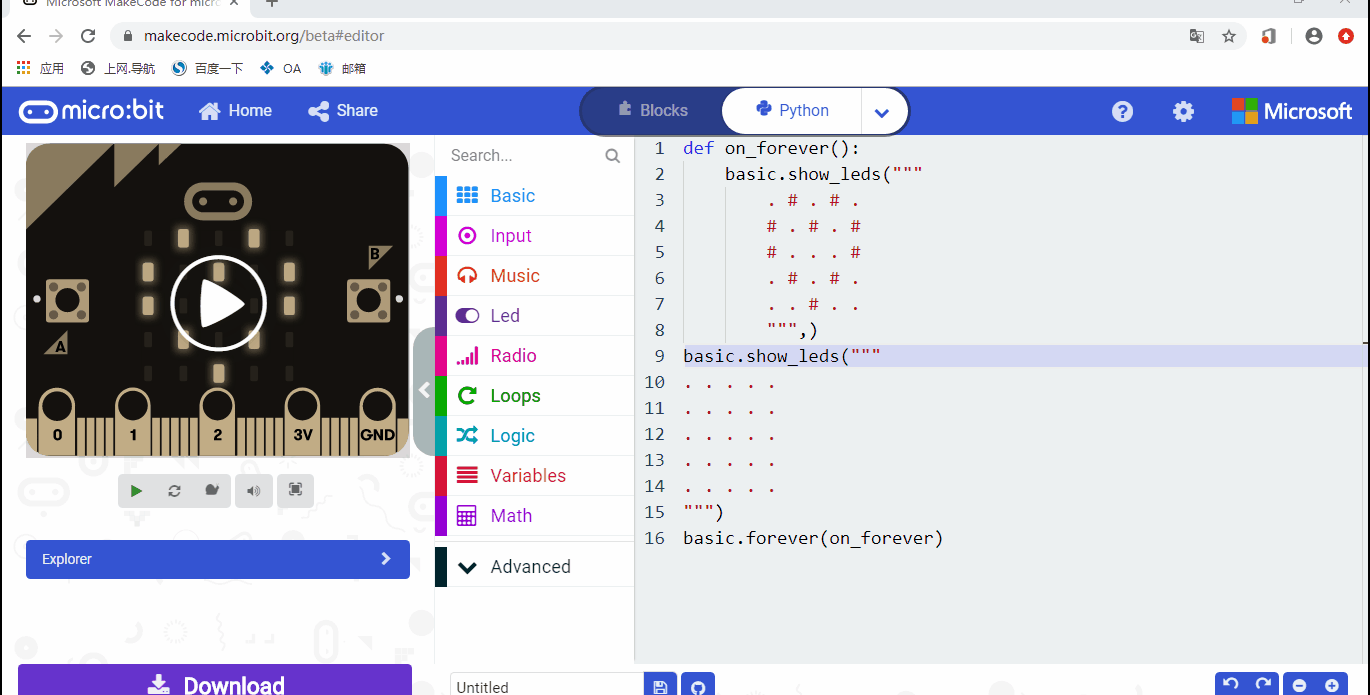Open the Loops category
Image resolution: width=1370 pixels, height=695 pixels.
(x=535, y=396)
